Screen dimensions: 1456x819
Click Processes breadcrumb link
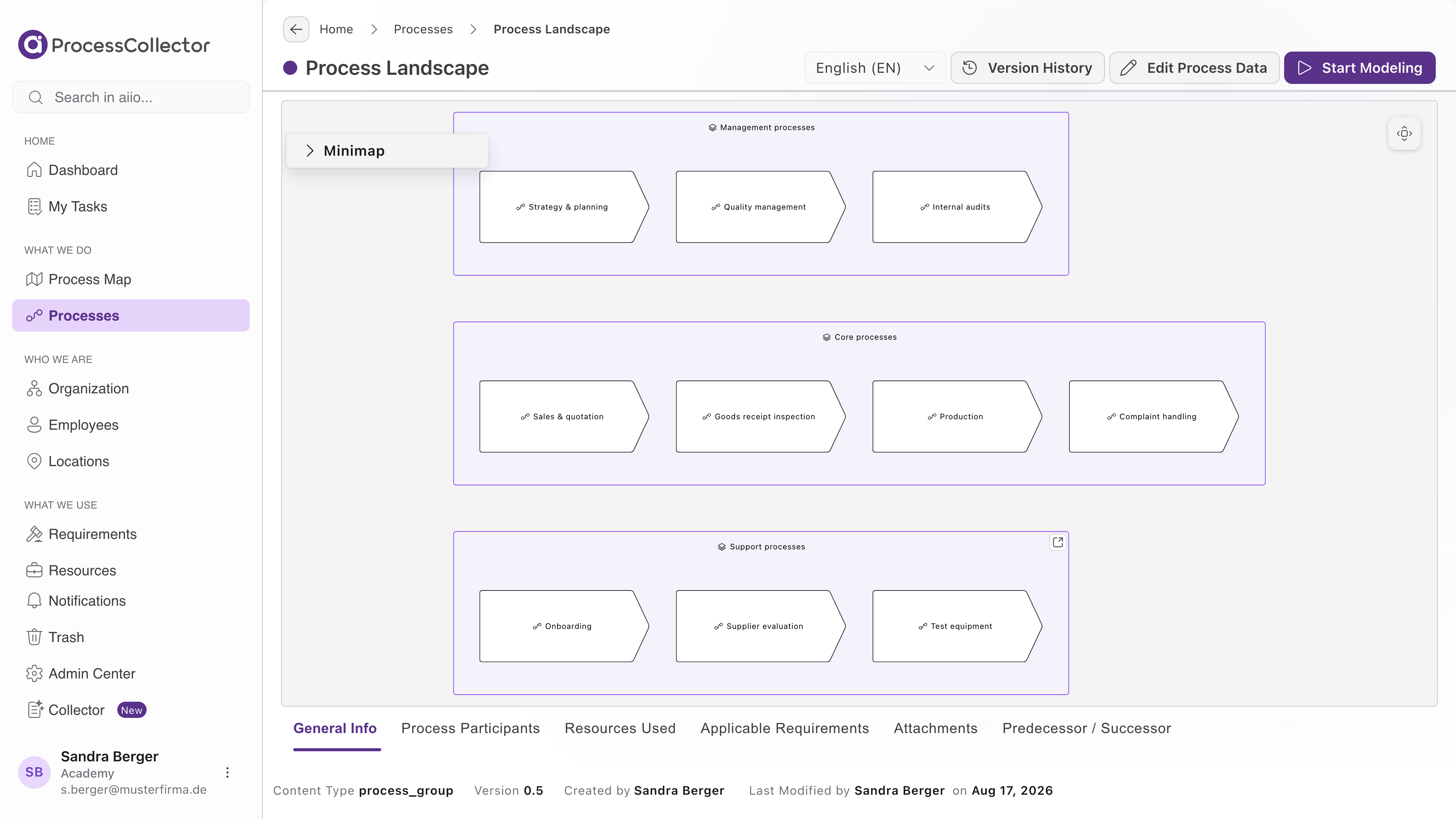pyautogui.click(x=423, y=29)
